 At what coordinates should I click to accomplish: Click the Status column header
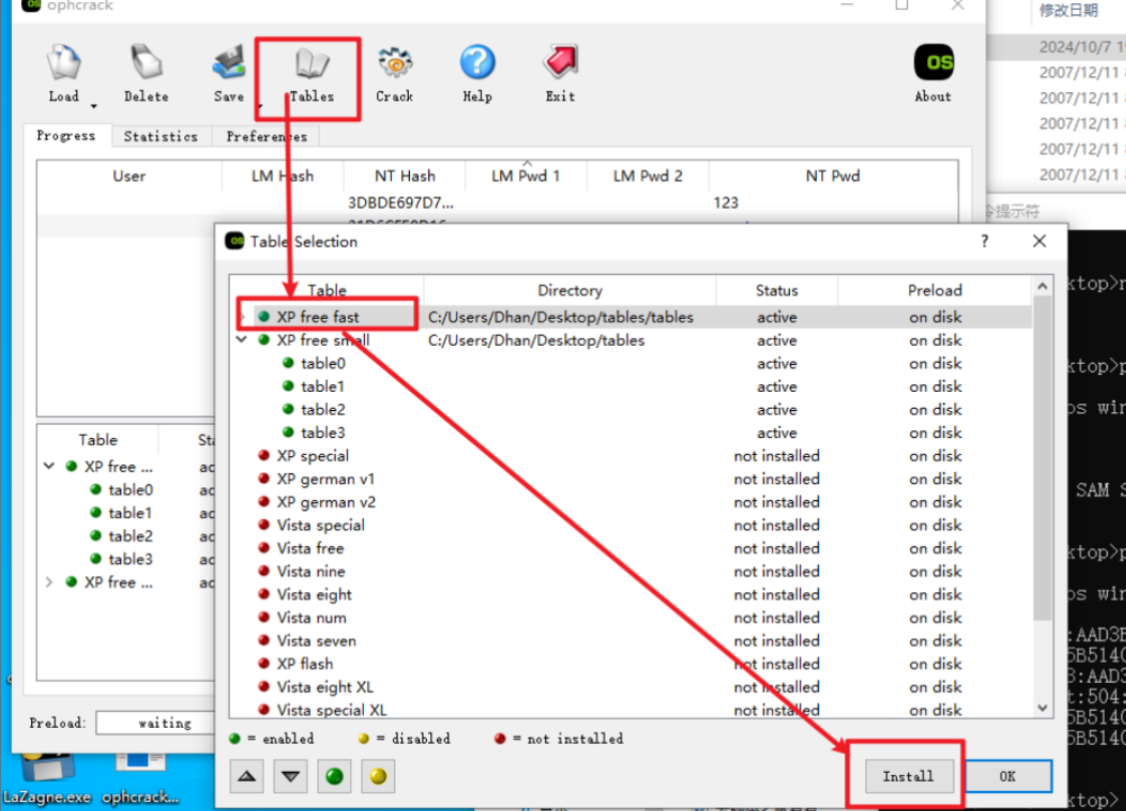[x=776, y=290]
